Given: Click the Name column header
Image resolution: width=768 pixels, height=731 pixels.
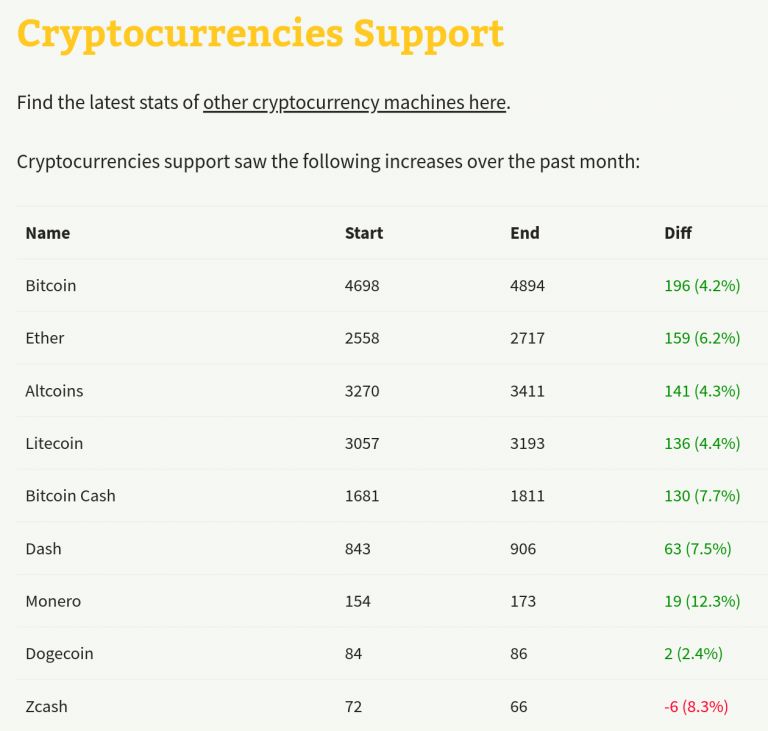Looking at the screenshot, I should [48, 233].
